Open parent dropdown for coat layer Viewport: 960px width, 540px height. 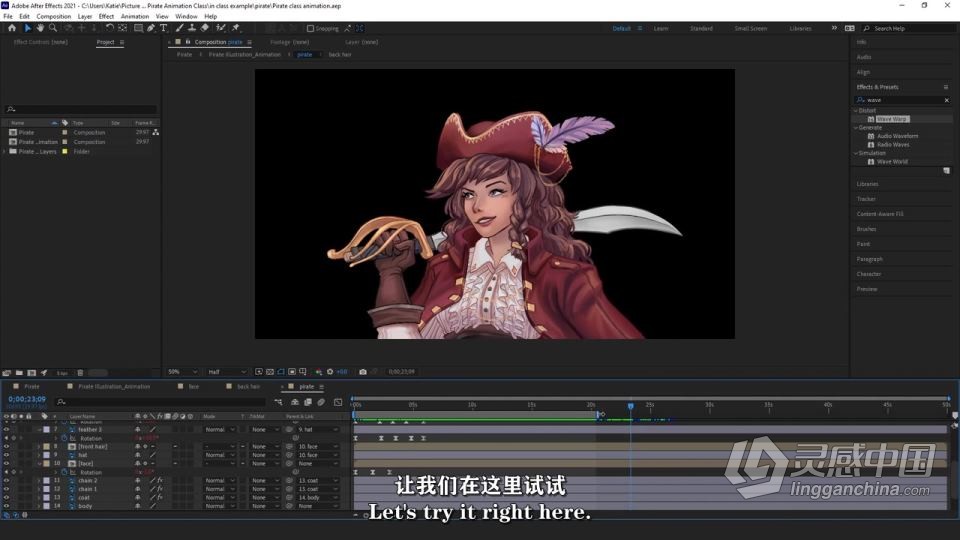coord(317,498)
